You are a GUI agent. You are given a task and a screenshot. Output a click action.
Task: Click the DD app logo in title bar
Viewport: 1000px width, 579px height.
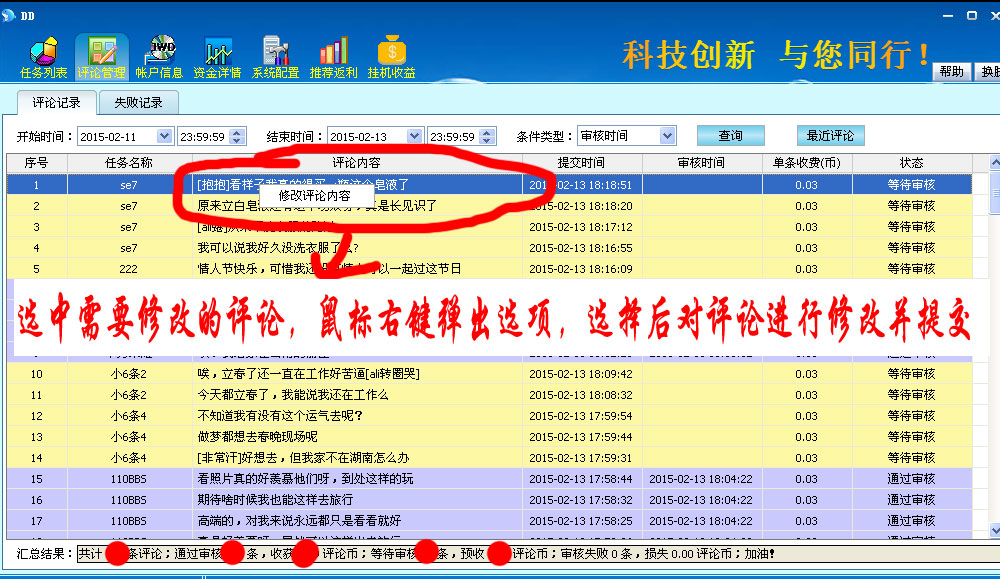tap(8, 15)
